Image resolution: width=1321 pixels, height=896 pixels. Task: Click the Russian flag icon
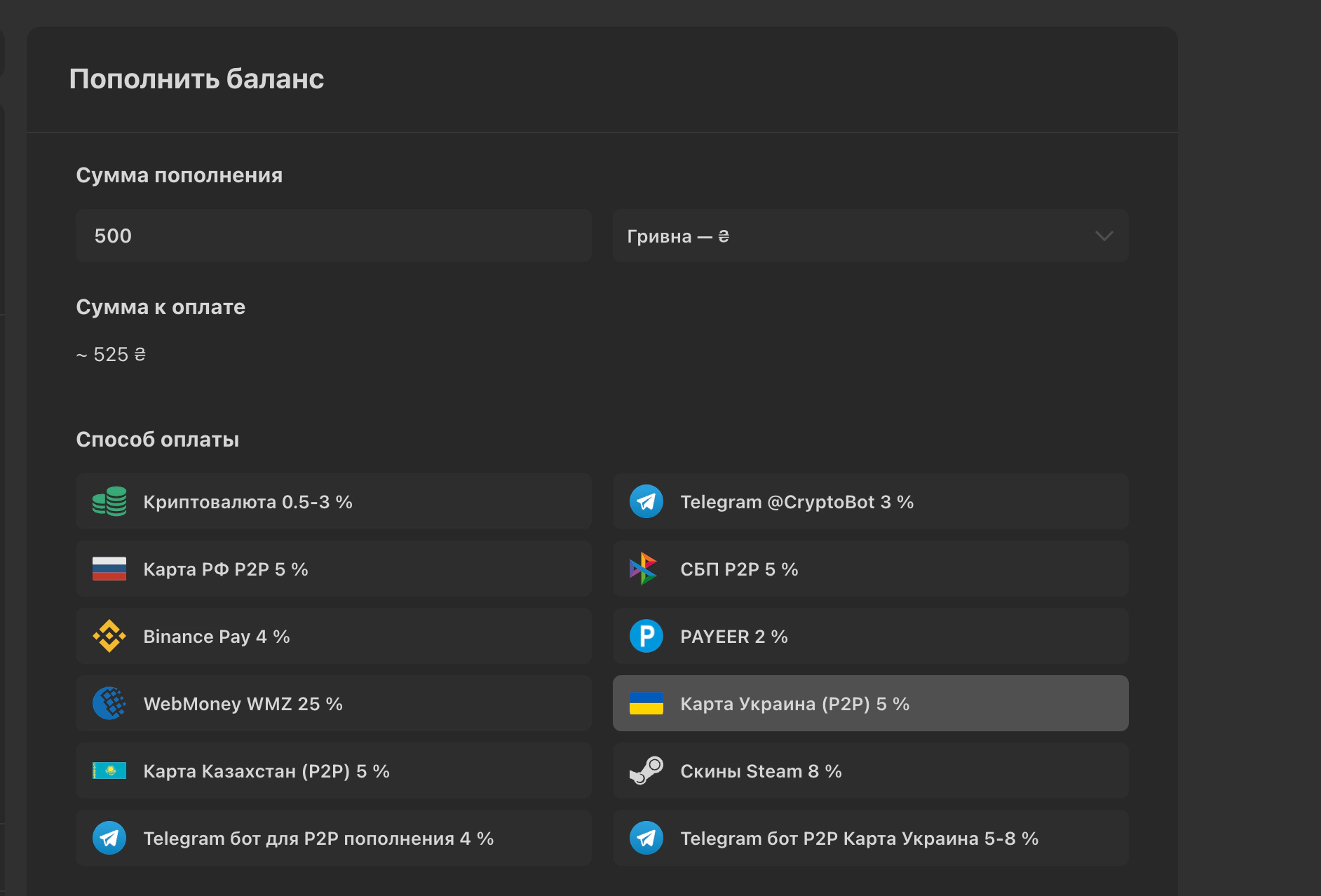pos(109,569)
